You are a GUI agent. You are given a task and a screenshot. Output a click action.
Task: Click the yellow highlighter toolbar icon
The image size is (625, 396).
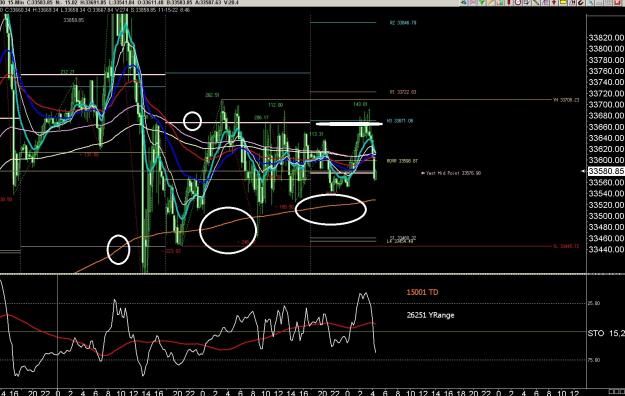[563, 2]
